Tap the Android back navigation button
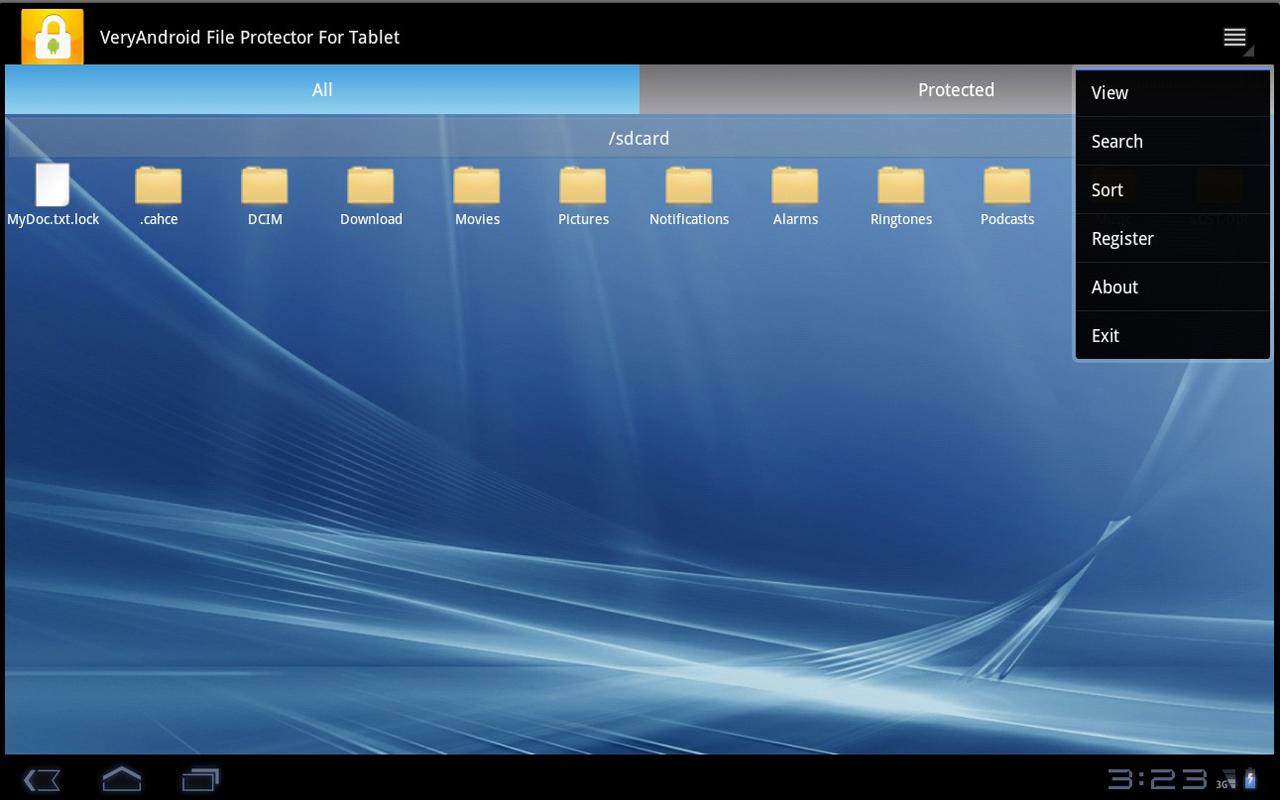 [42, 779]
